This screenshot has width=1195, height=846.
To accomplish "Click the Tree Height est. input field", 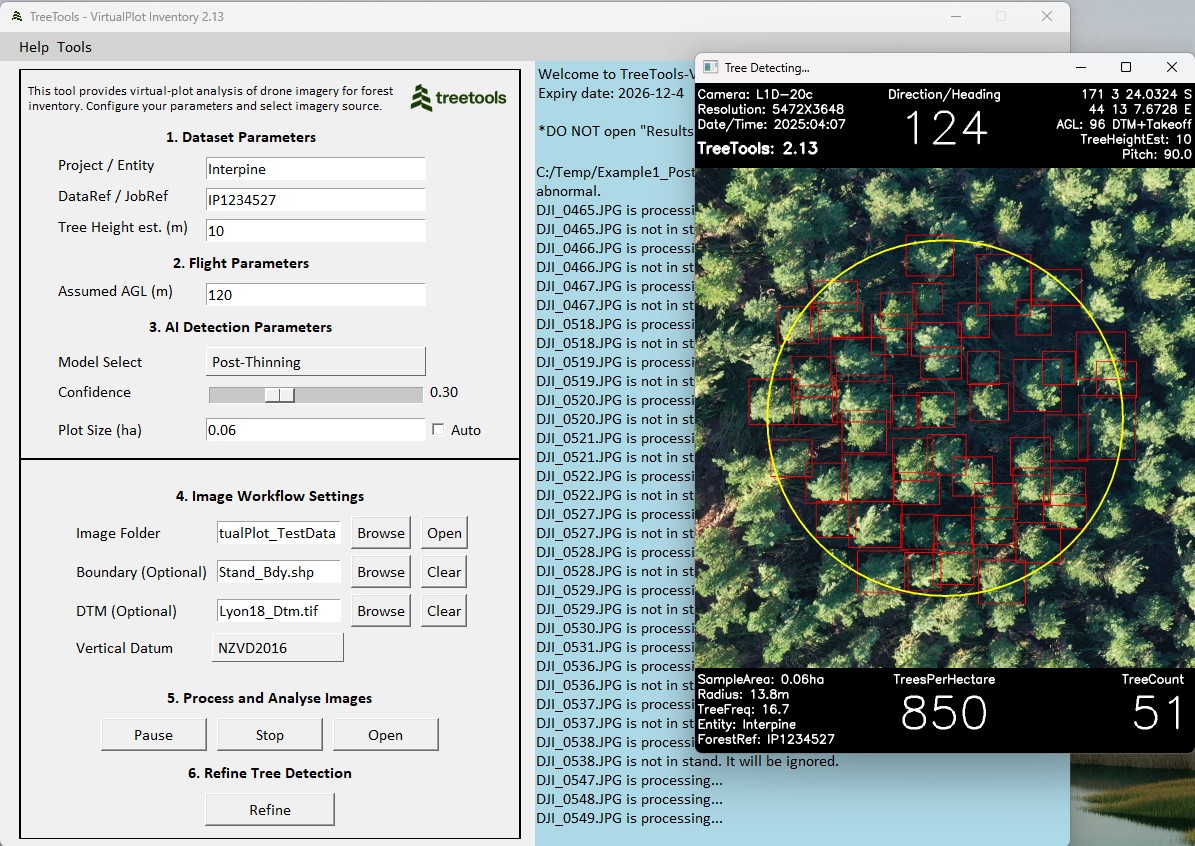I will [x=315, y=231].
